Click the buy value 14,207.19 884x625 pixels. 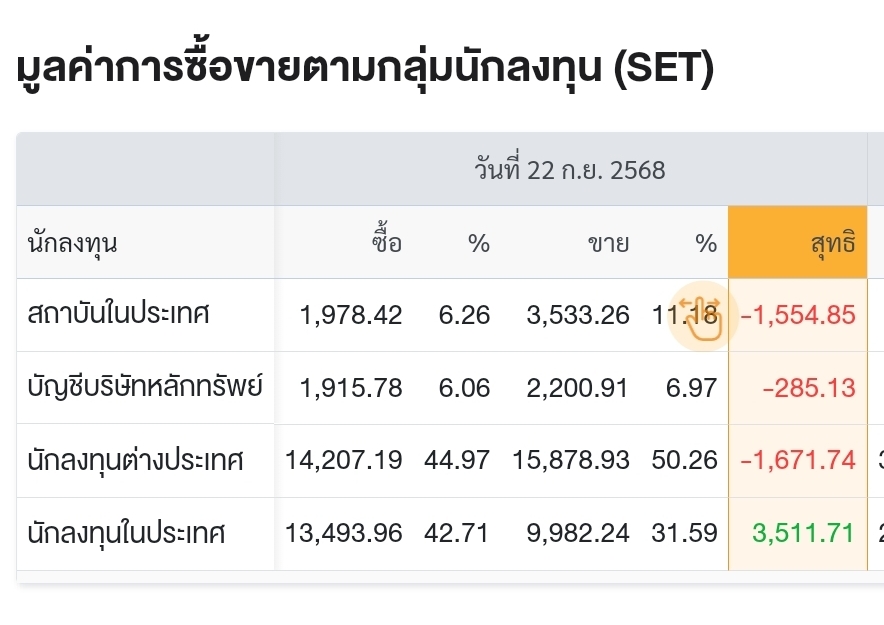point(344,460)
